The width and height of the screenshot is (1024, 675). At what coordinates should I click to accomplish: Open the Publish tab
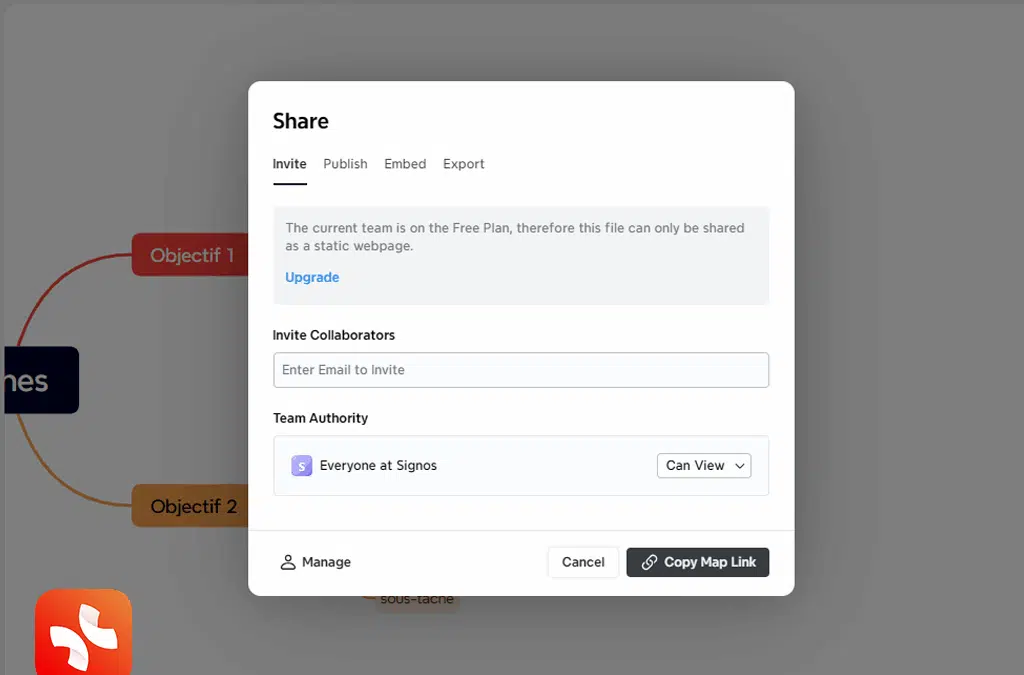pyautogui.click(x=345, y=164)
